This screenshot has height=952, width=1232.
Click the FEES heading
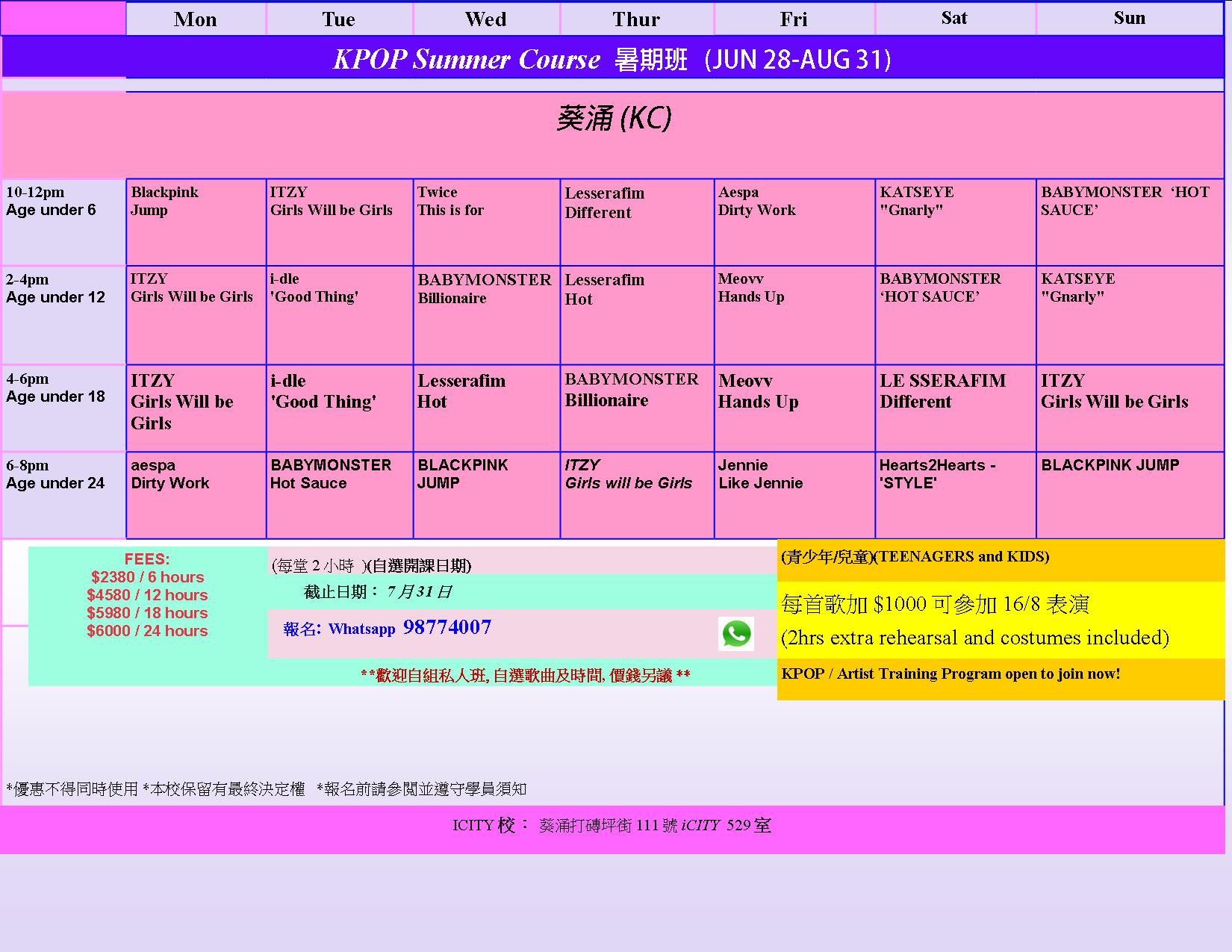(x=147, y=559)
